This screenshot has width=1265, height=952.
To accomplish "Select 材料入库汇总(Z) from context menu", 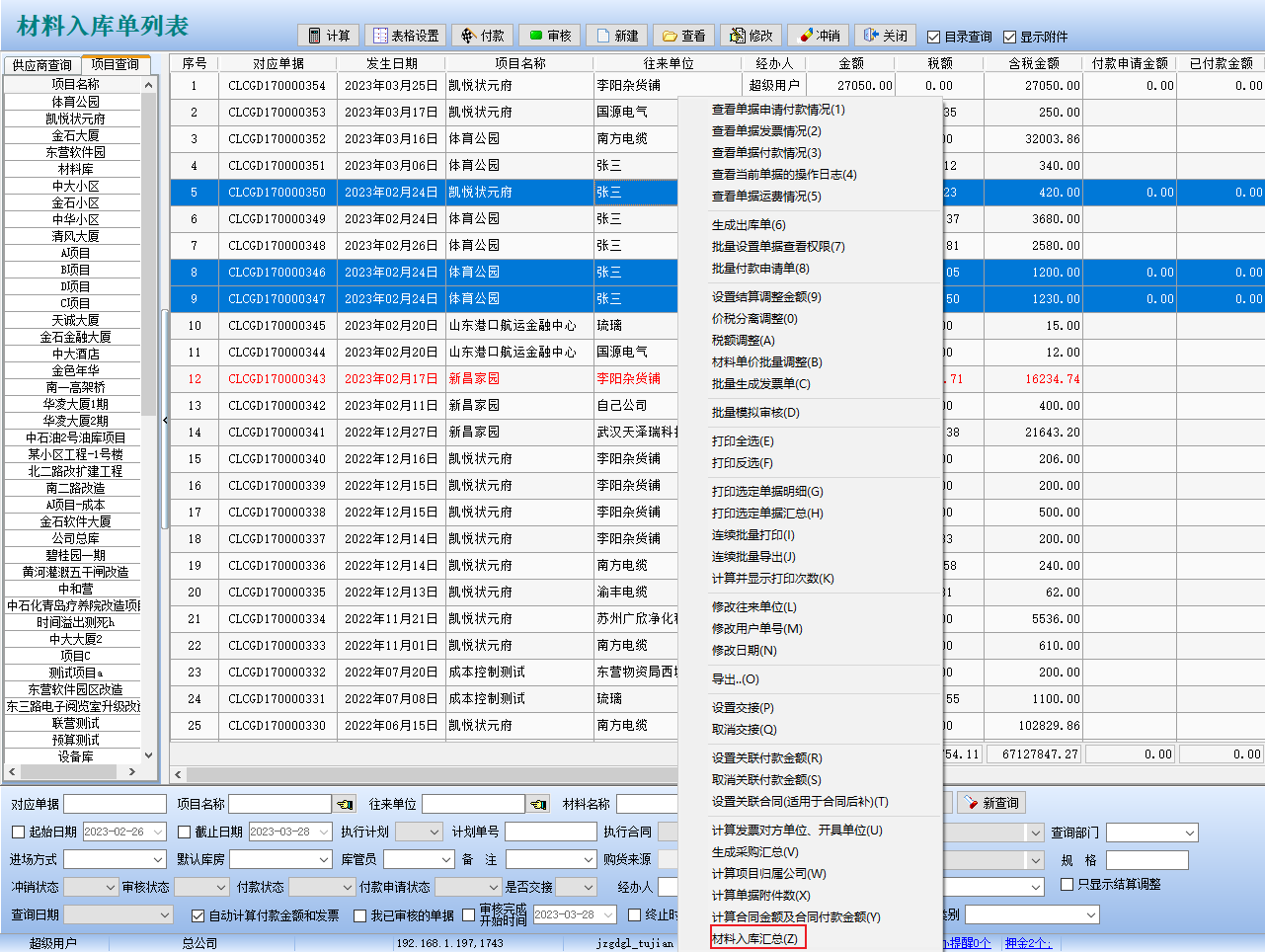I will (x=755, y=938).
